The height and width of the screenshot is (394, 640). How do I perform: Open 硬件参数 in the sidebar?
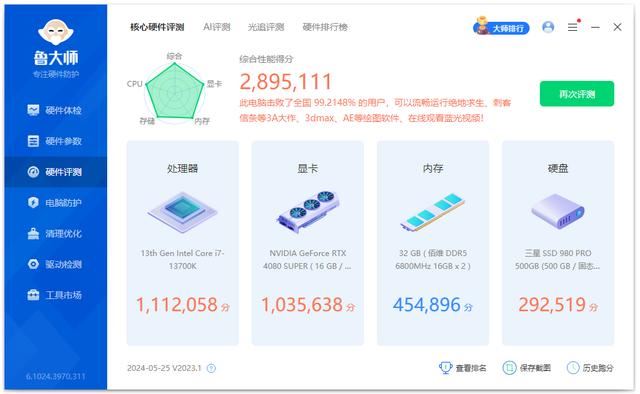coord(55,141)
